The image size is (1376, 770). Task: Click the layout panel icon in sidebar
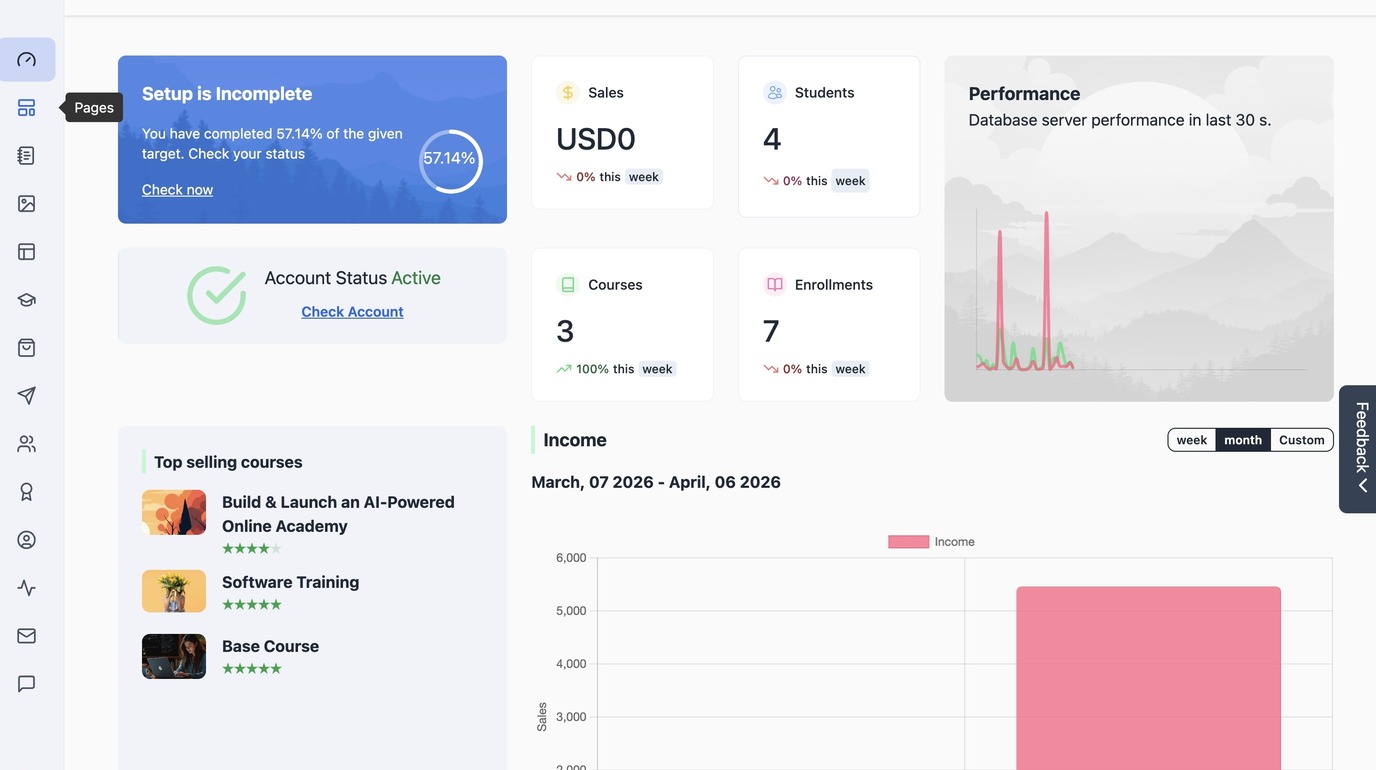point(27,252)
